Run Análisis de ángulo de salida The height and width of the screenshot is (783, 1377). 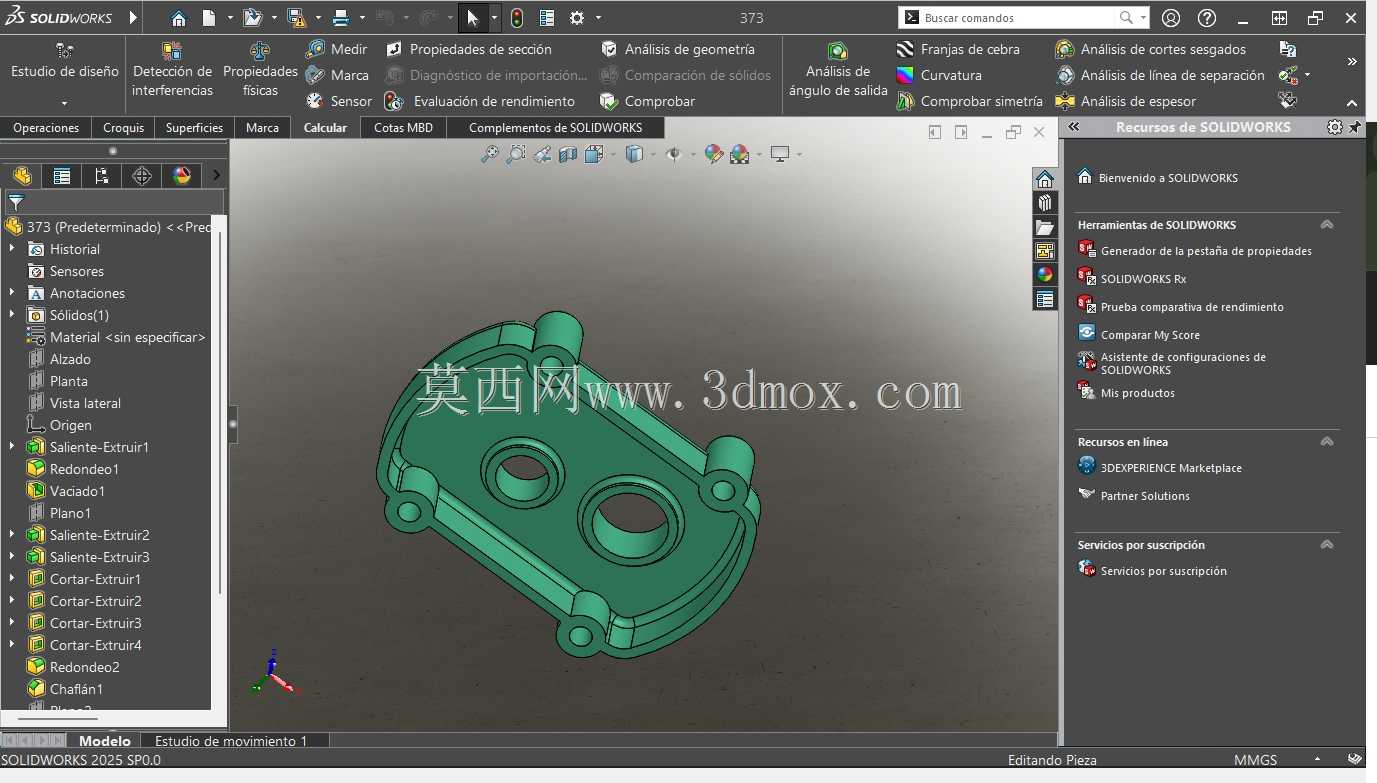coord(838,69)
